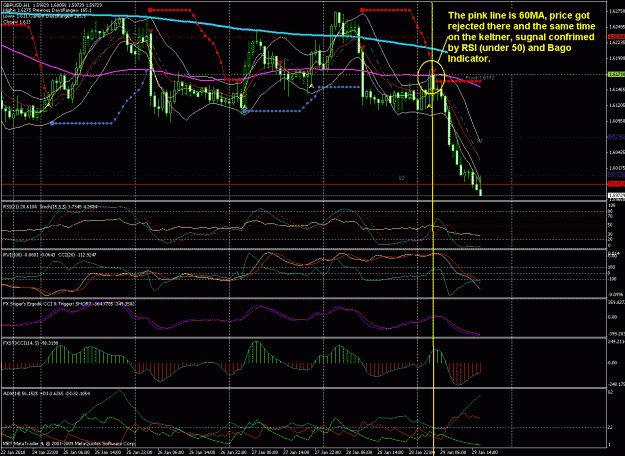Select the RSI Stoch indicator label
The height and width of the screenshot is (456, 625).
point(50,207)
